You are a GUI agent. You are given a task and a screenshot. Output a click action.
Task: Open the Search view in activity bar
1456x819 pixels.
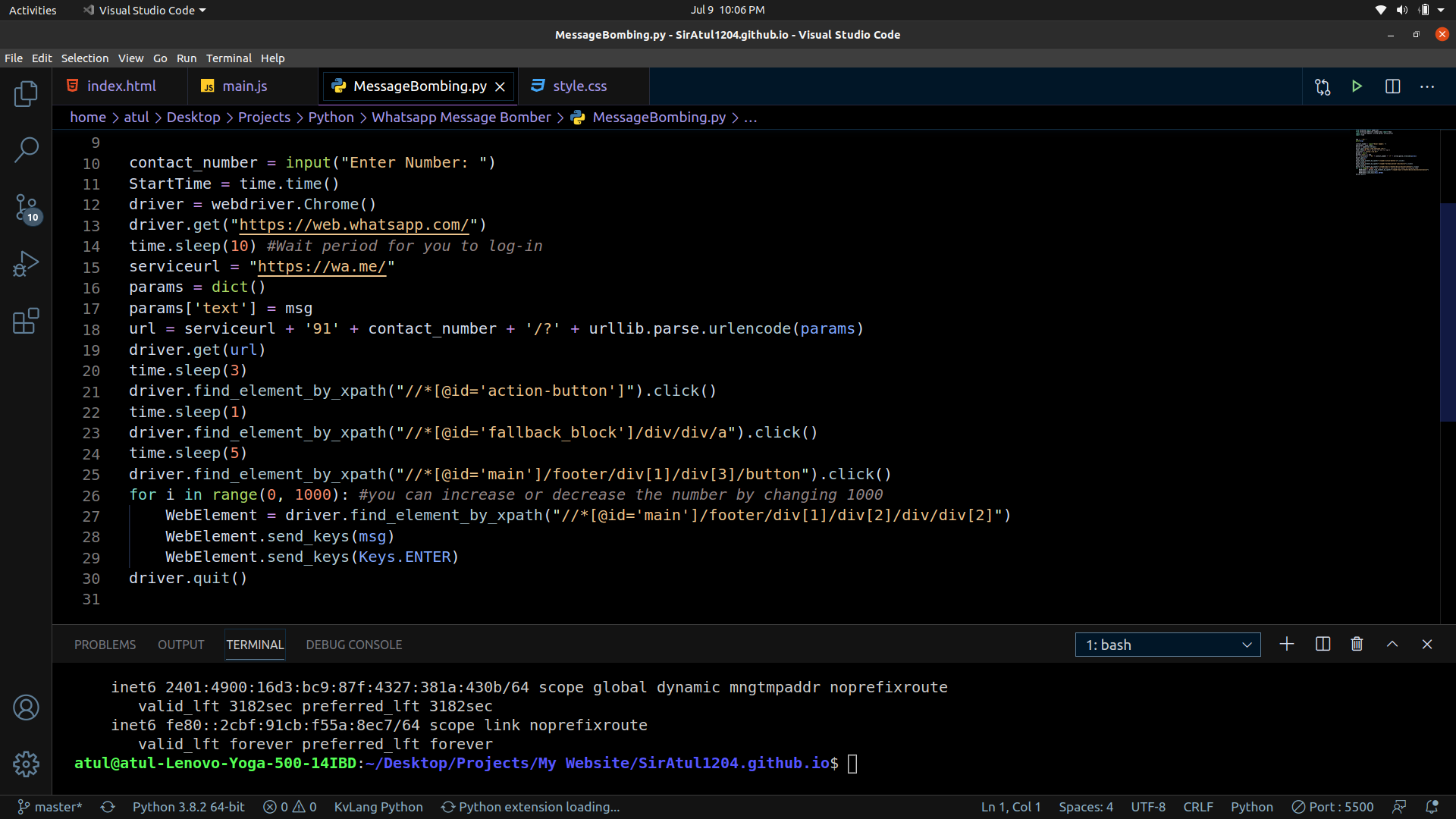tap(26, 150)
